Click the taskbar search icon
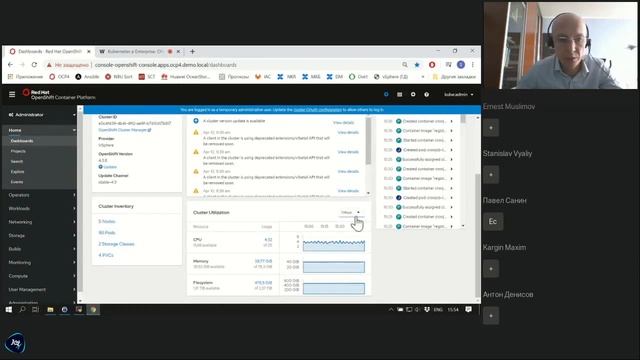Viewport: 640px width, 360px height. (x=22, y=310)
